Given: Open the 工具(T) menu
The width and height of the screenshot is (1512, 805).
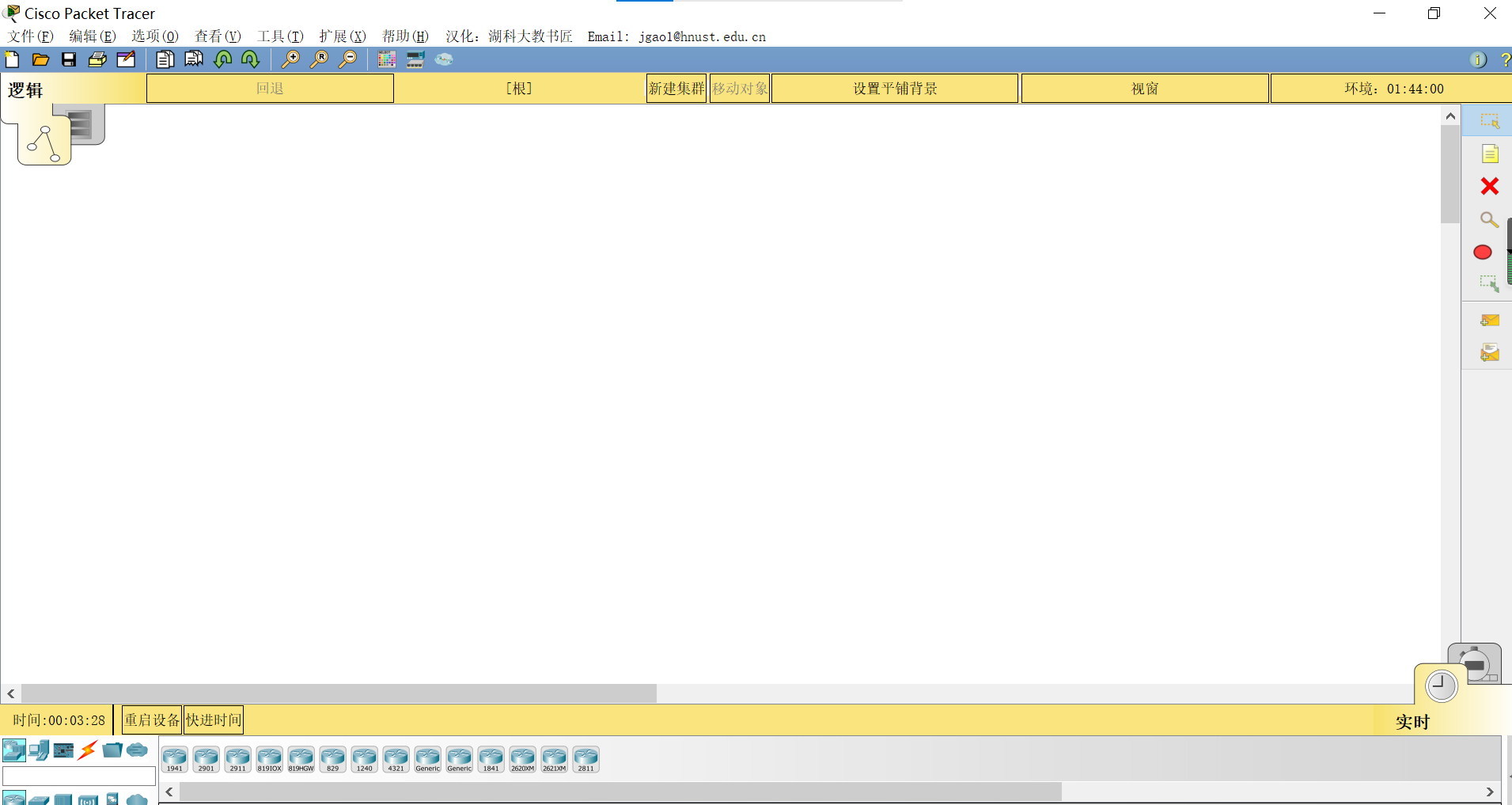Looking at the screenshot, I should (280, 36).
